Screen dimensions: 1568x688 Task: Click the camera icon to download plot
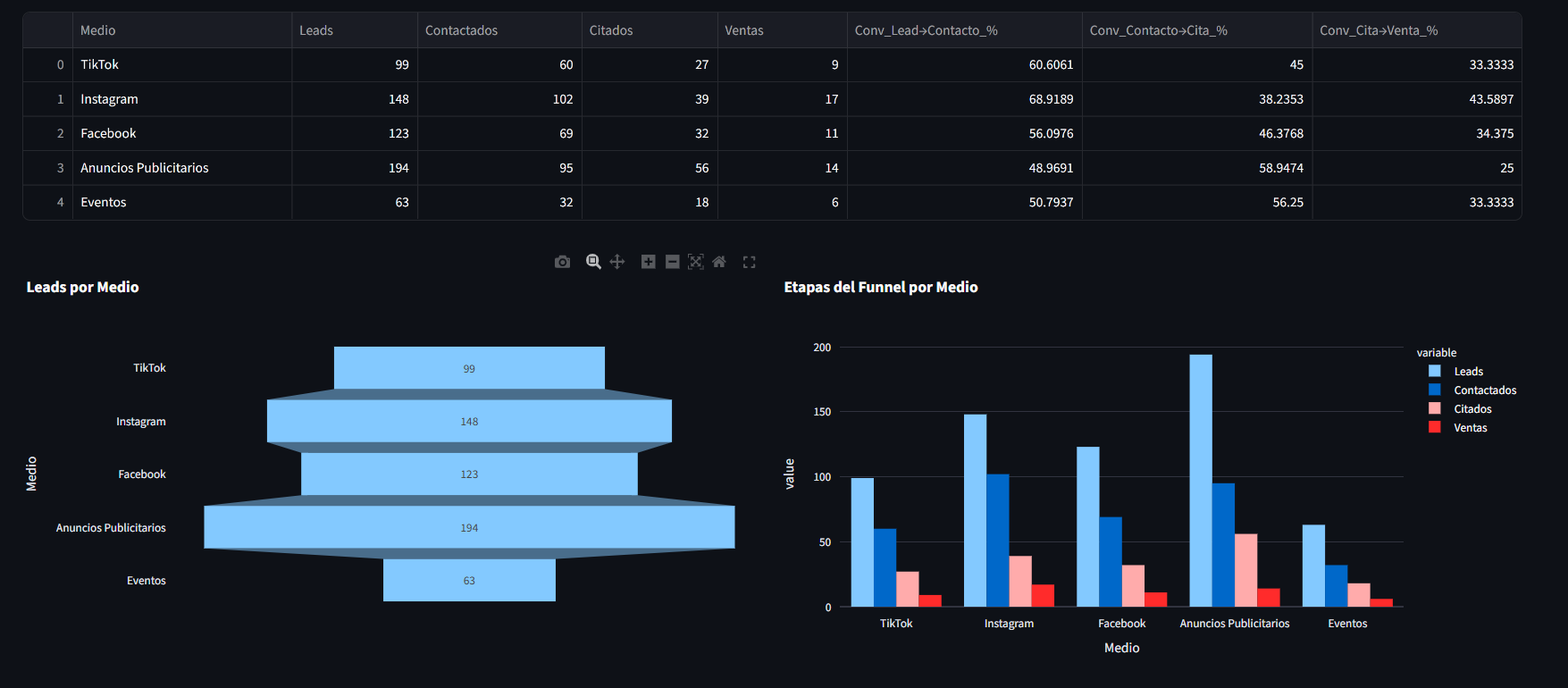562,262
